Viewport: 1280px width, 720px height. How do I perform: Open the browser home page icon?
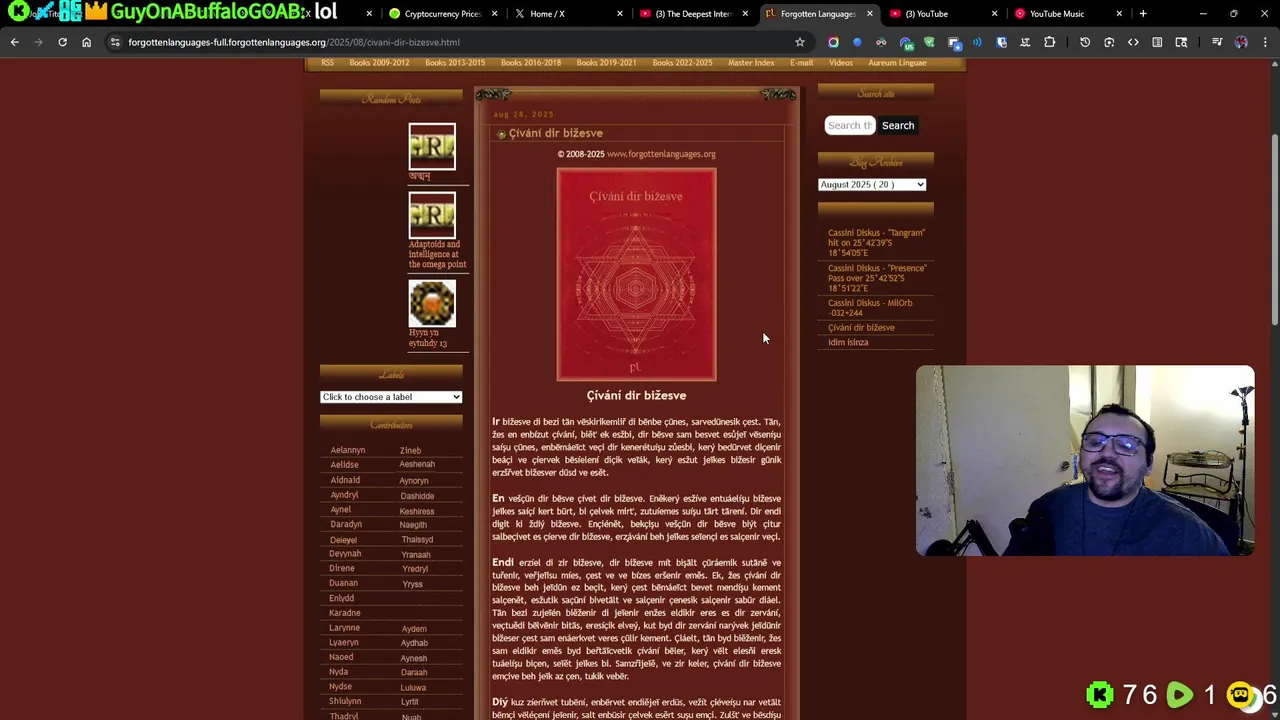(x=86, y=42)
